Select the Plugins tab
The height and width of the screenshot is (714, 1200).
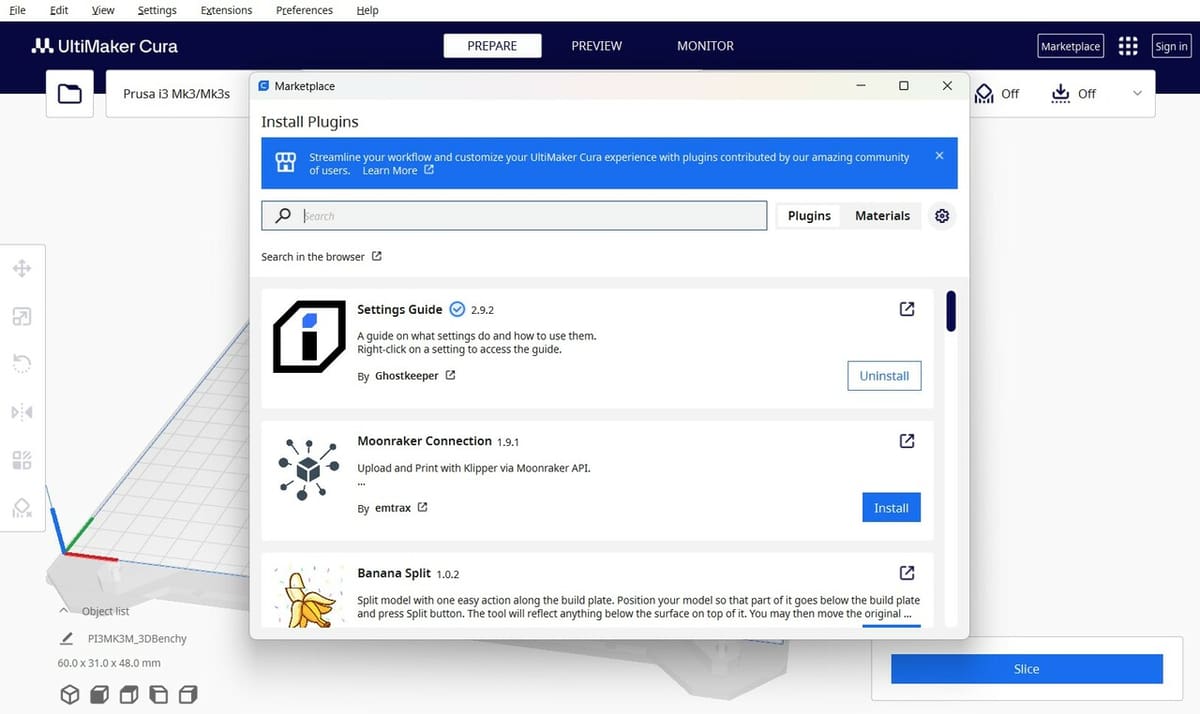[809, 216]
